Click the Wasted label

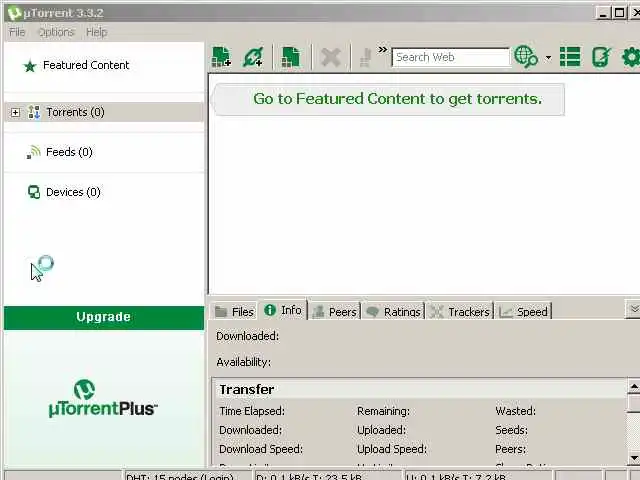[516, 411]
